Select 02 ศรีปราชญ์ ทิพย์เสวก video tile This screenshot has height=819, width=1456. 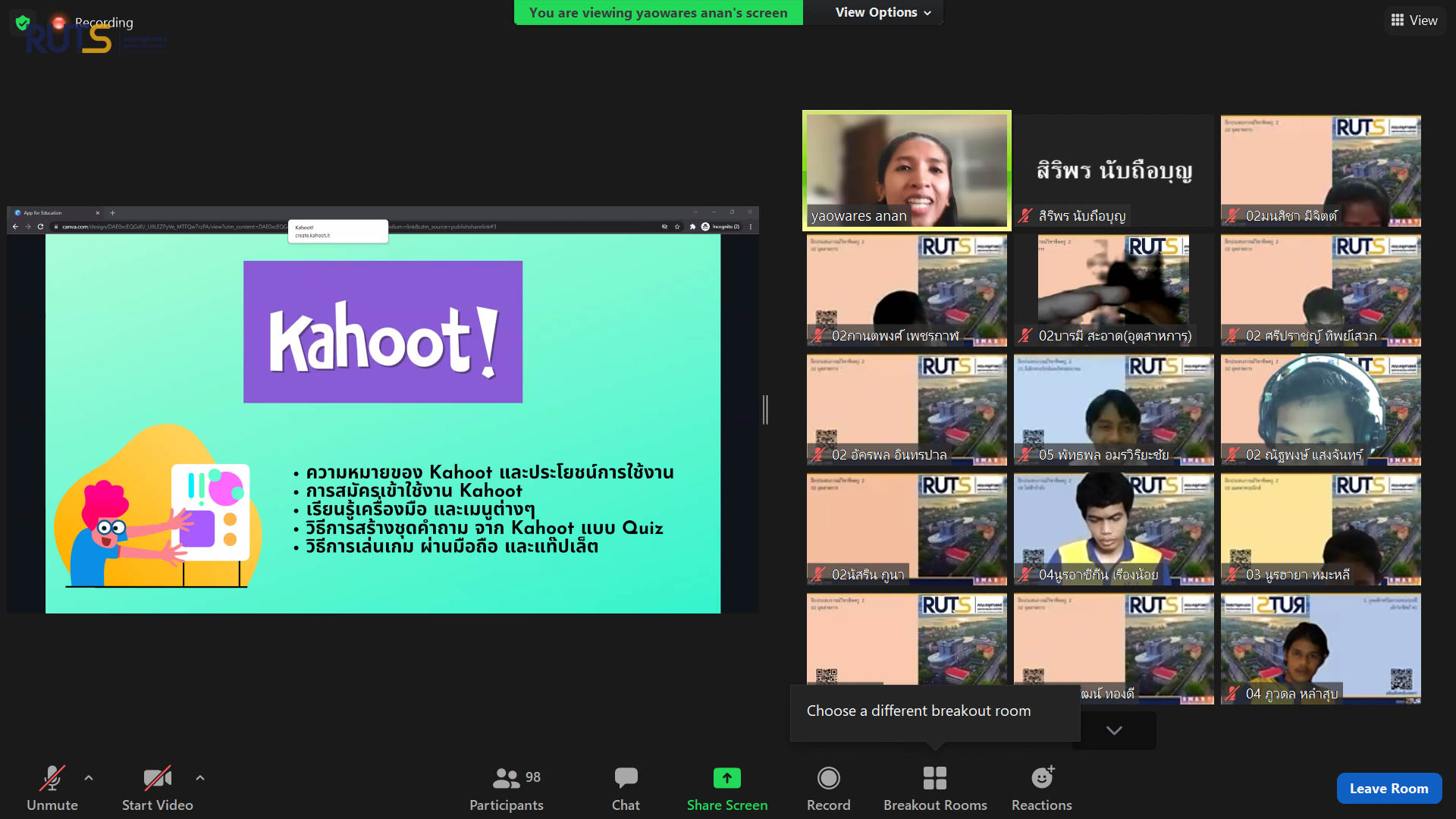[1320, 290]
